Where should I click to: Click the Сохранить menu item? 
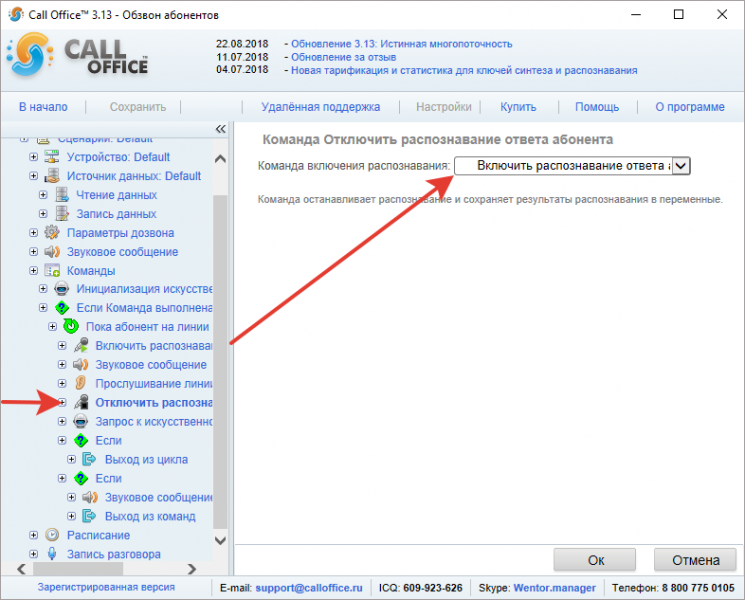pos(138,107)
